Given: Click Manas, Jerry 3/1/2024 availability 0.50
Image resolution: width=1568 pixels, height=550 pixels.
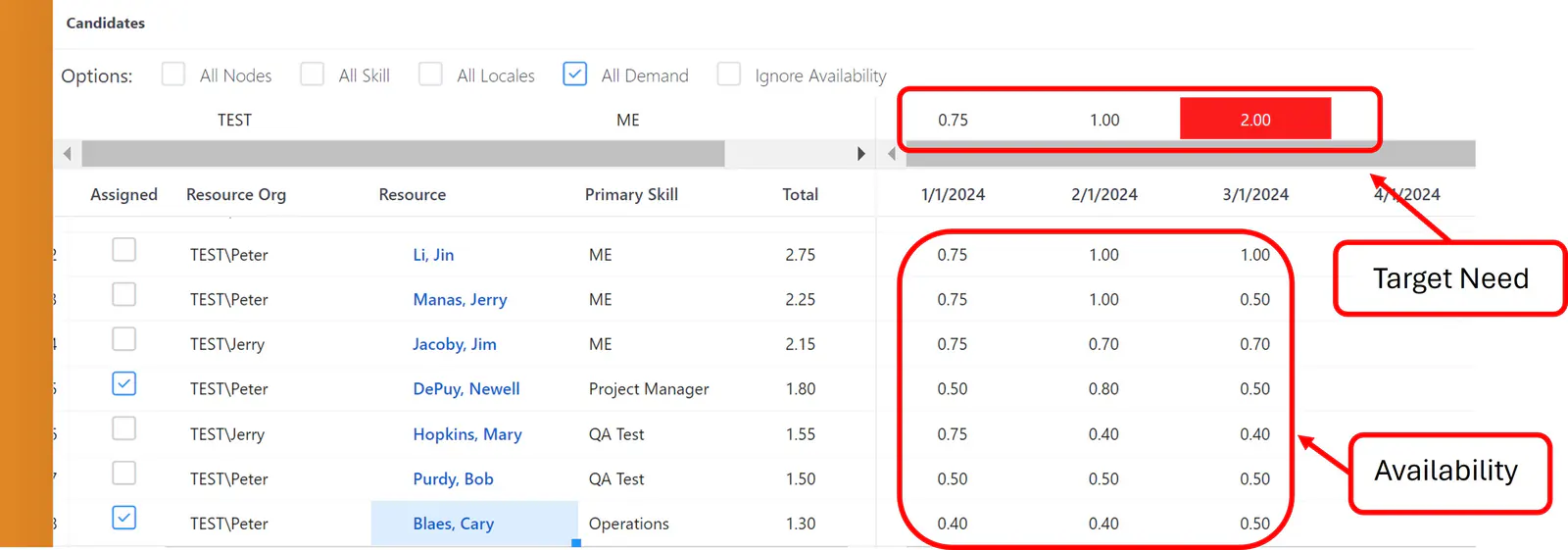Looking at the screenshot, I should (1255, 300).
